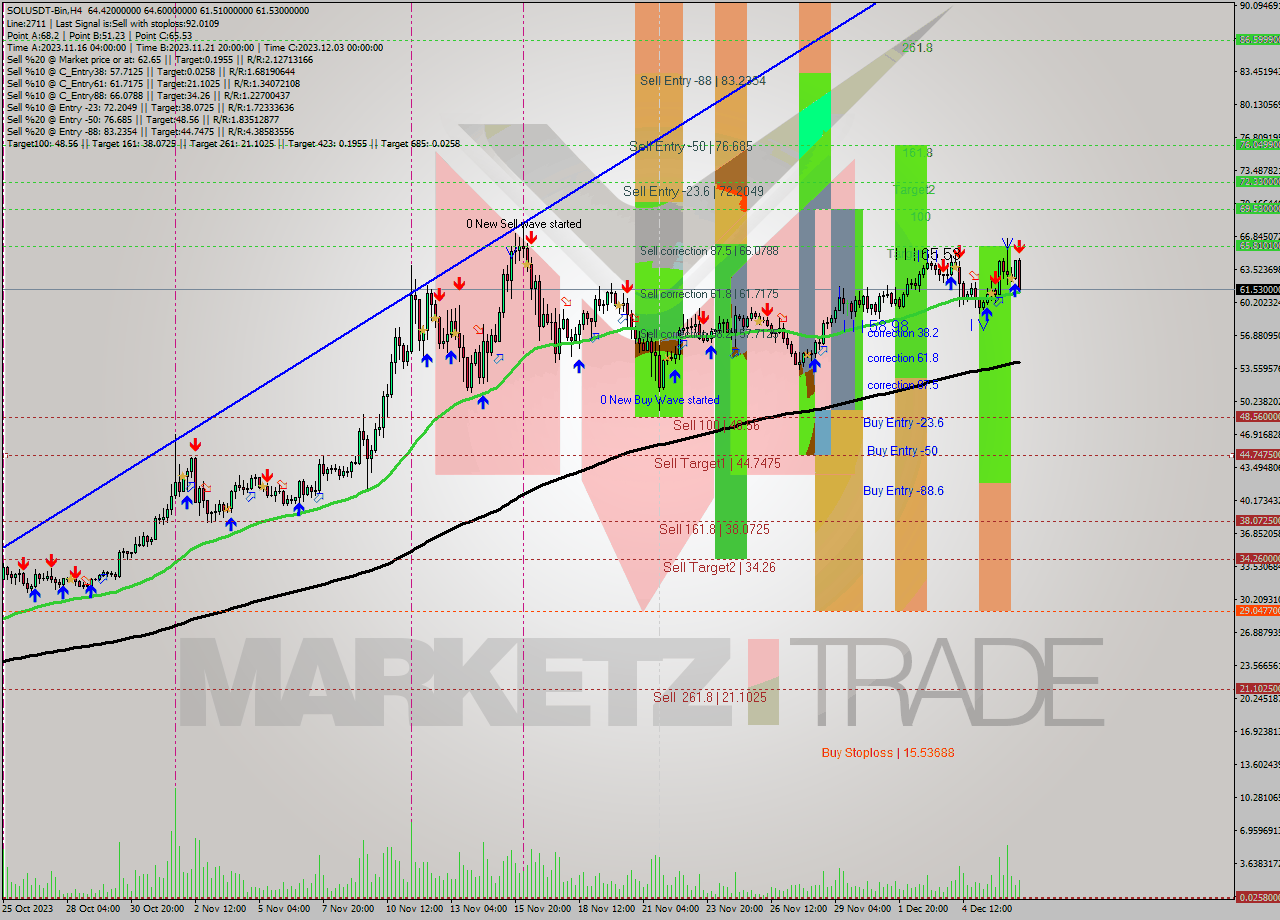This screenshot has height=920, width=1280.
Task: Select the blue 'correction 38.2' label
Action: [x=903, y=333]
